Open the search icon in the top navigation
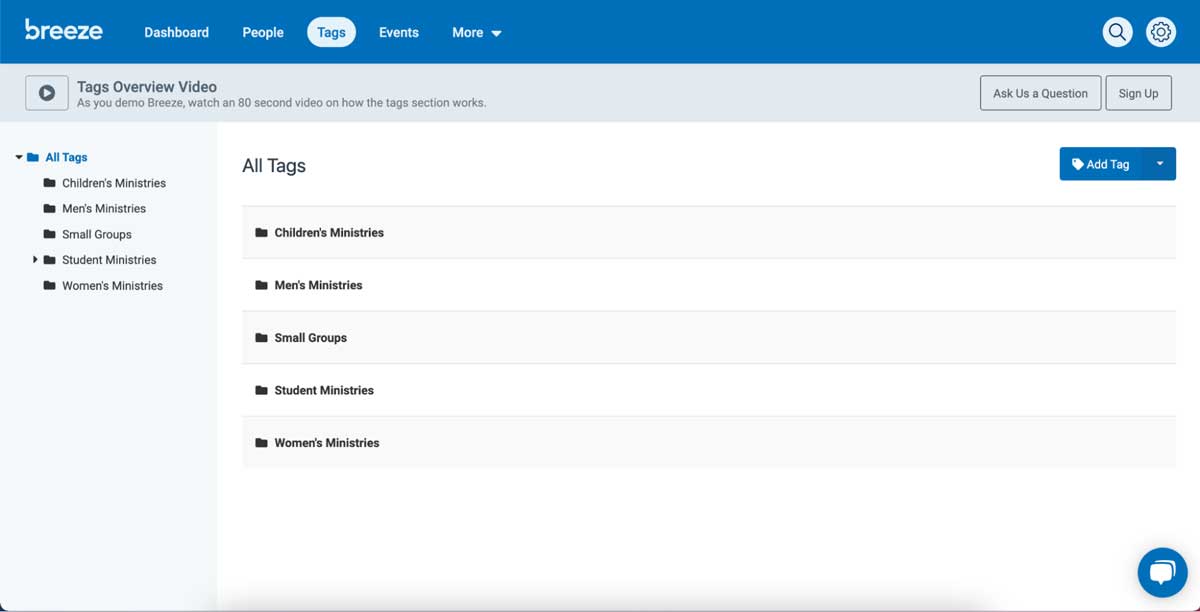This screenshot has width=1200, height=612. (1117, 31)
